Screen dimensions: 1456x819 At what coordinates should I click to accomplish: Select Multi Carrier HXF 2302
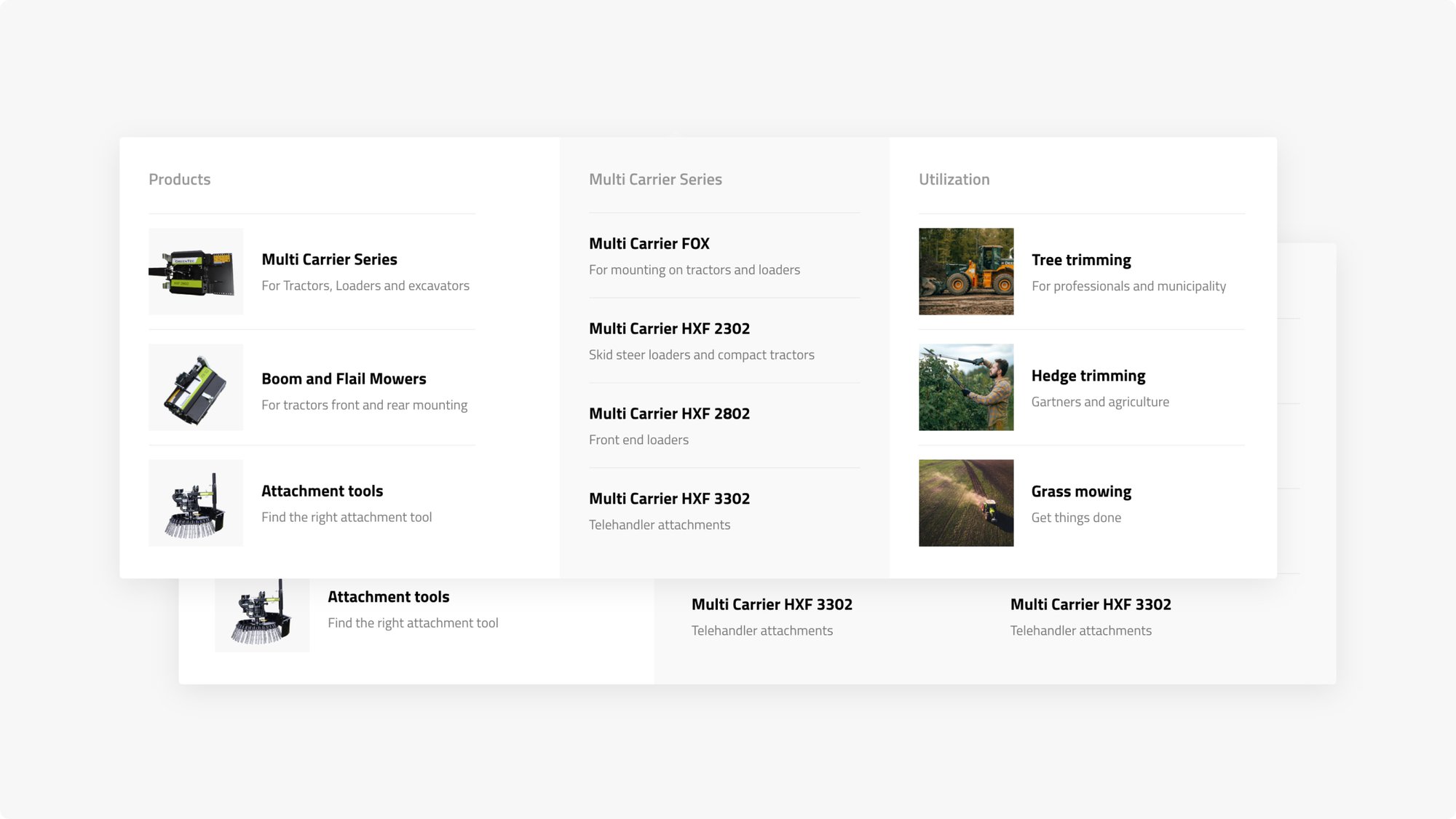[x=669, y=329]
